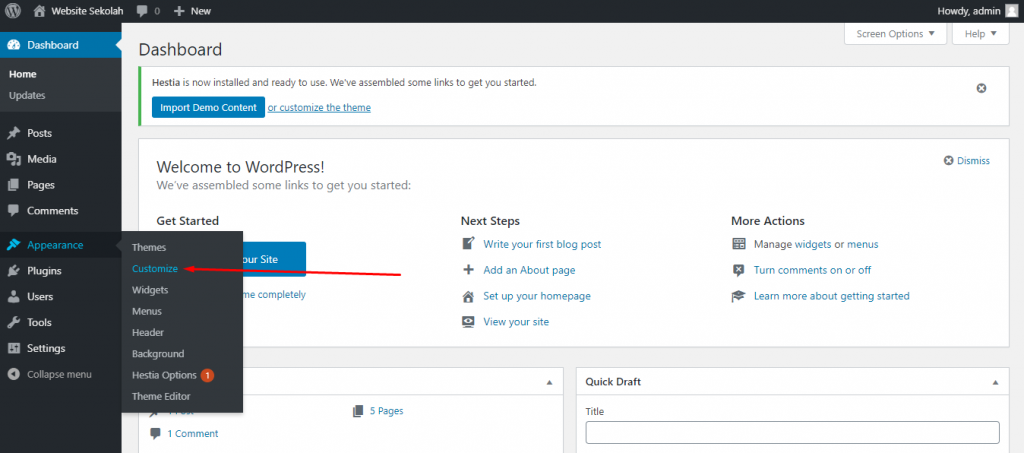1024x453 pixels.
Task: Click the Howdy, admin account menu
Action: click(977, 11)
